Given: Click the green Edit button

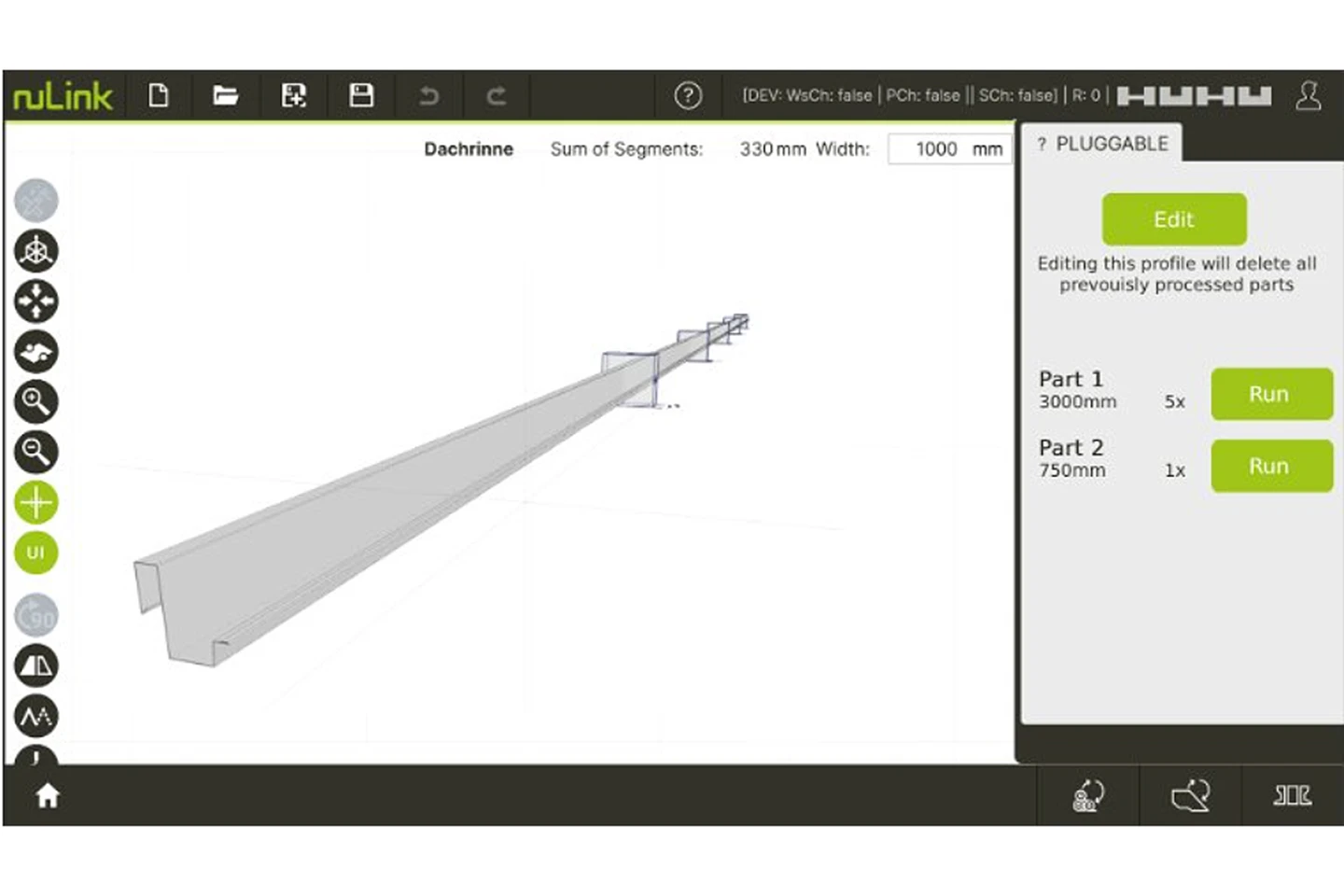Looking at the screenshot, I should click(1173, 219).
